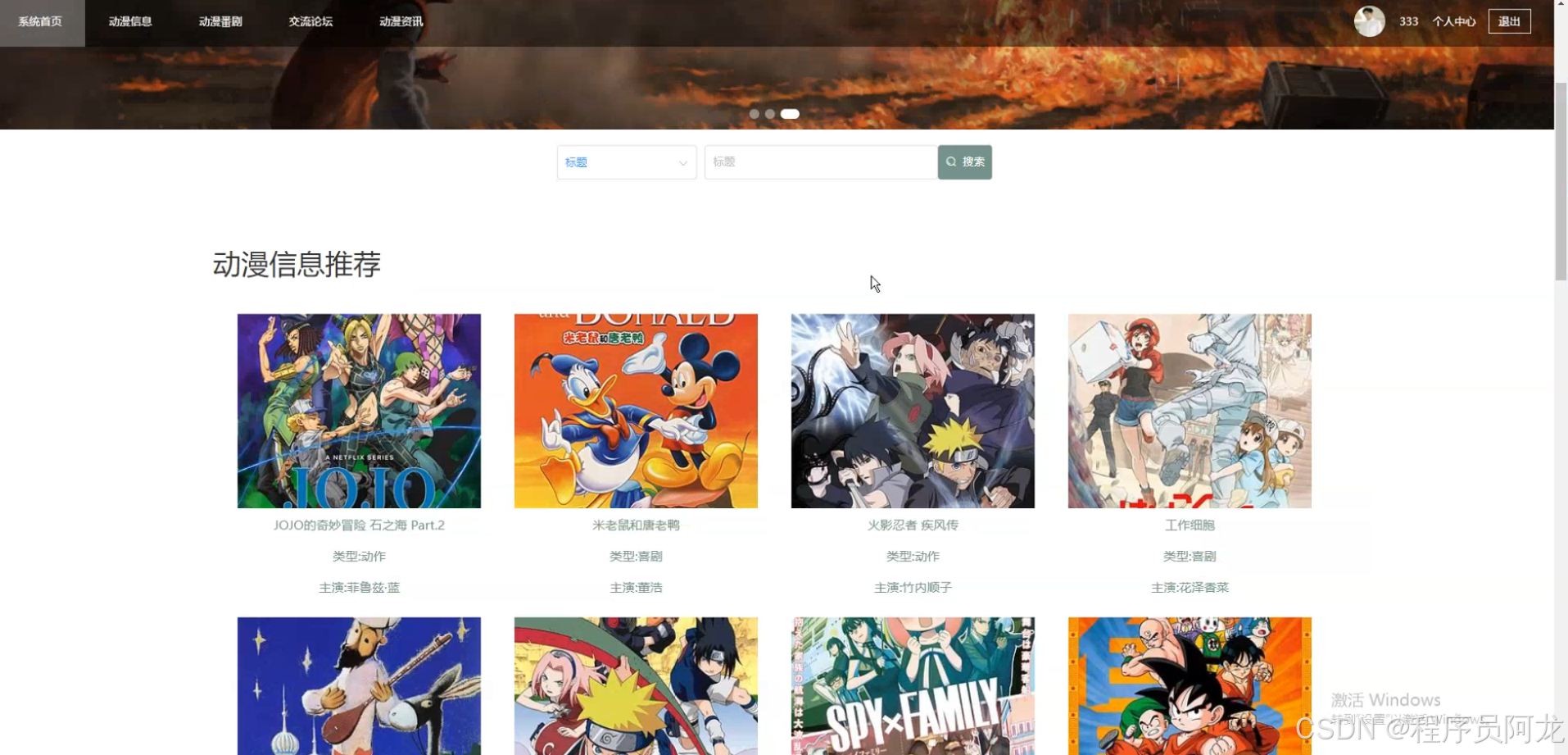Click the 工作细胞 title text
Image resolution: width=1568 pixels, height=755 pixels.
(1190, 525)
